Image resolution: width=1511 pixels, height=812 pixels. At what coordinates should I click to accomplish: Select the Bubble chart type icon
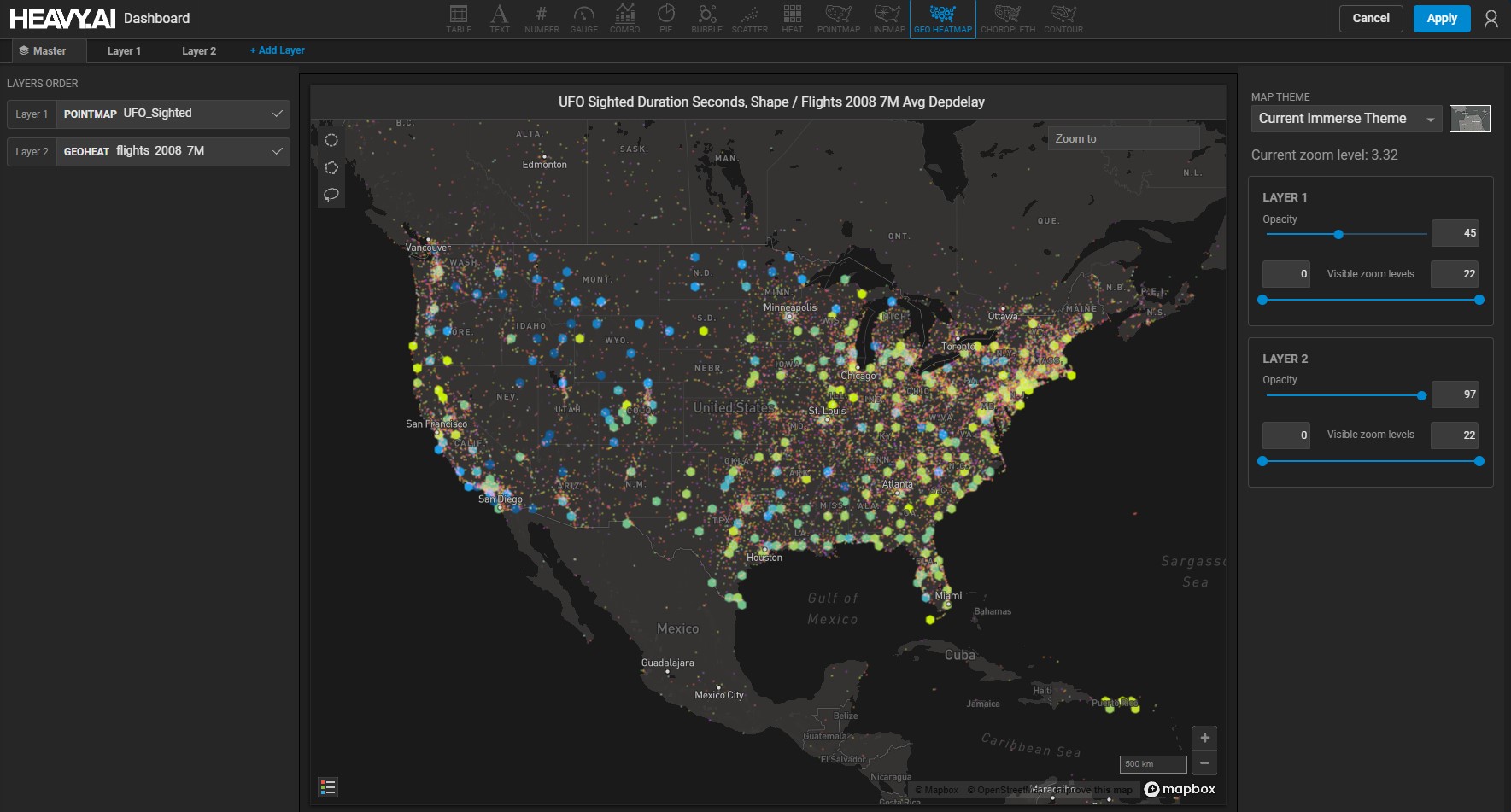pyautogui.click(x=706, y=19)
